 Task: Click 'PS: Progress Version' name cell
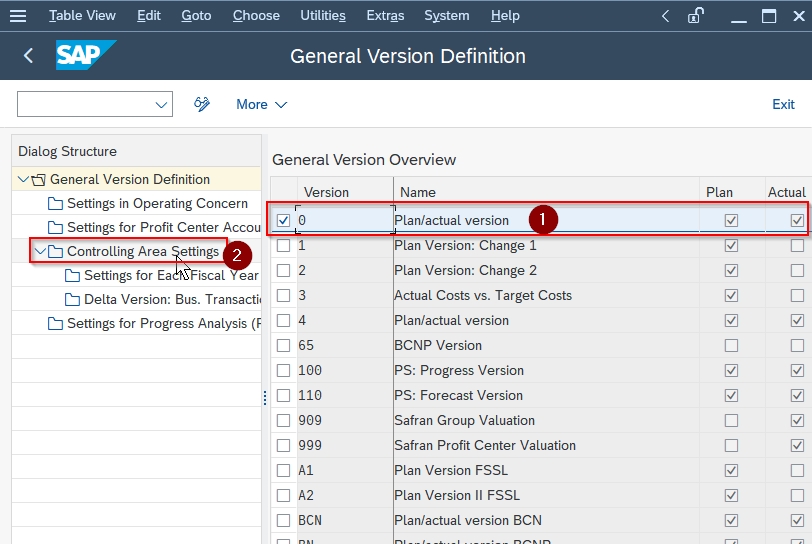[546, 370]
